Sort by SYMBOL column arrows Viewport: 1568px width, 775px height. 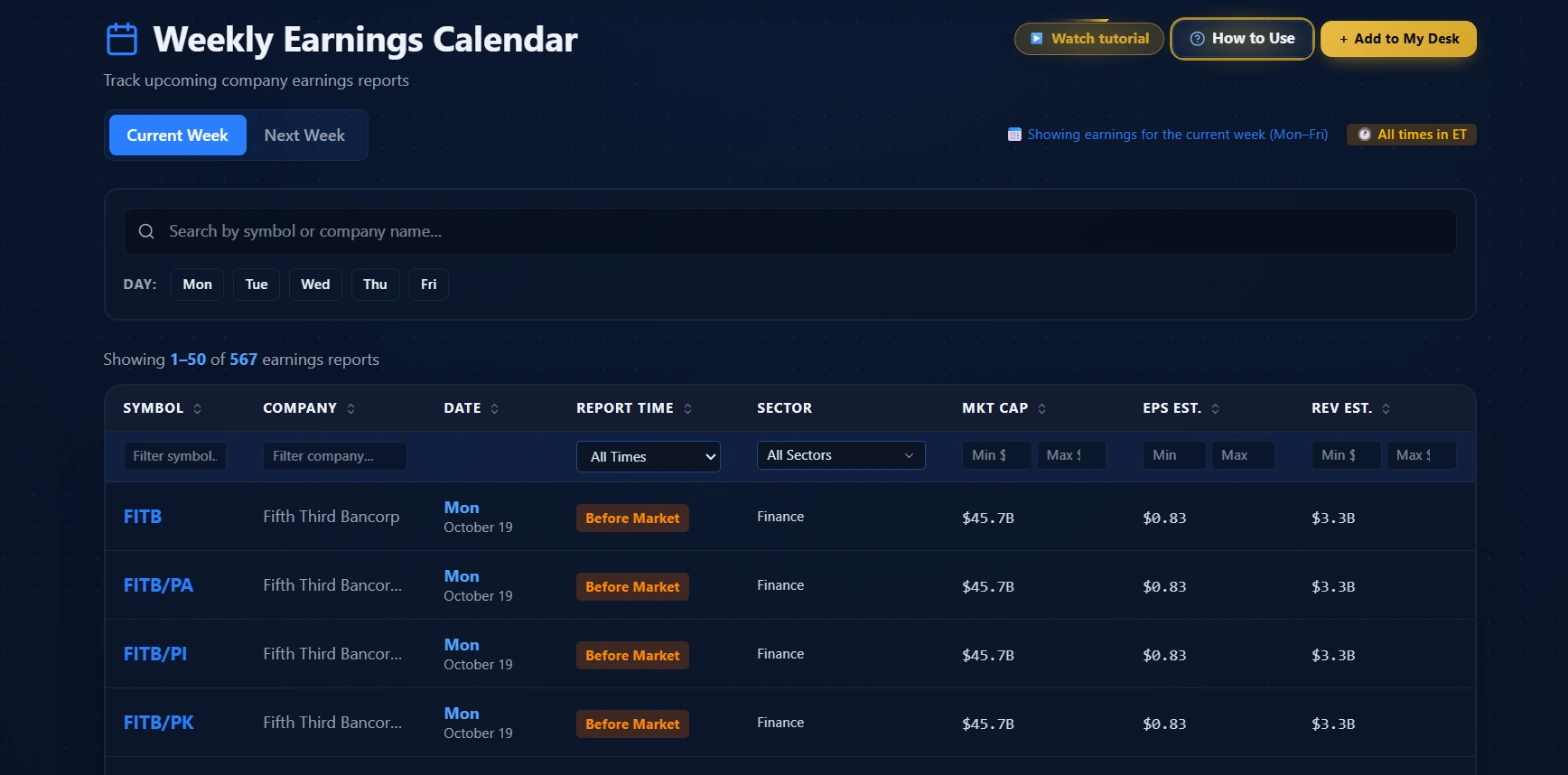[x=197, y=409]
